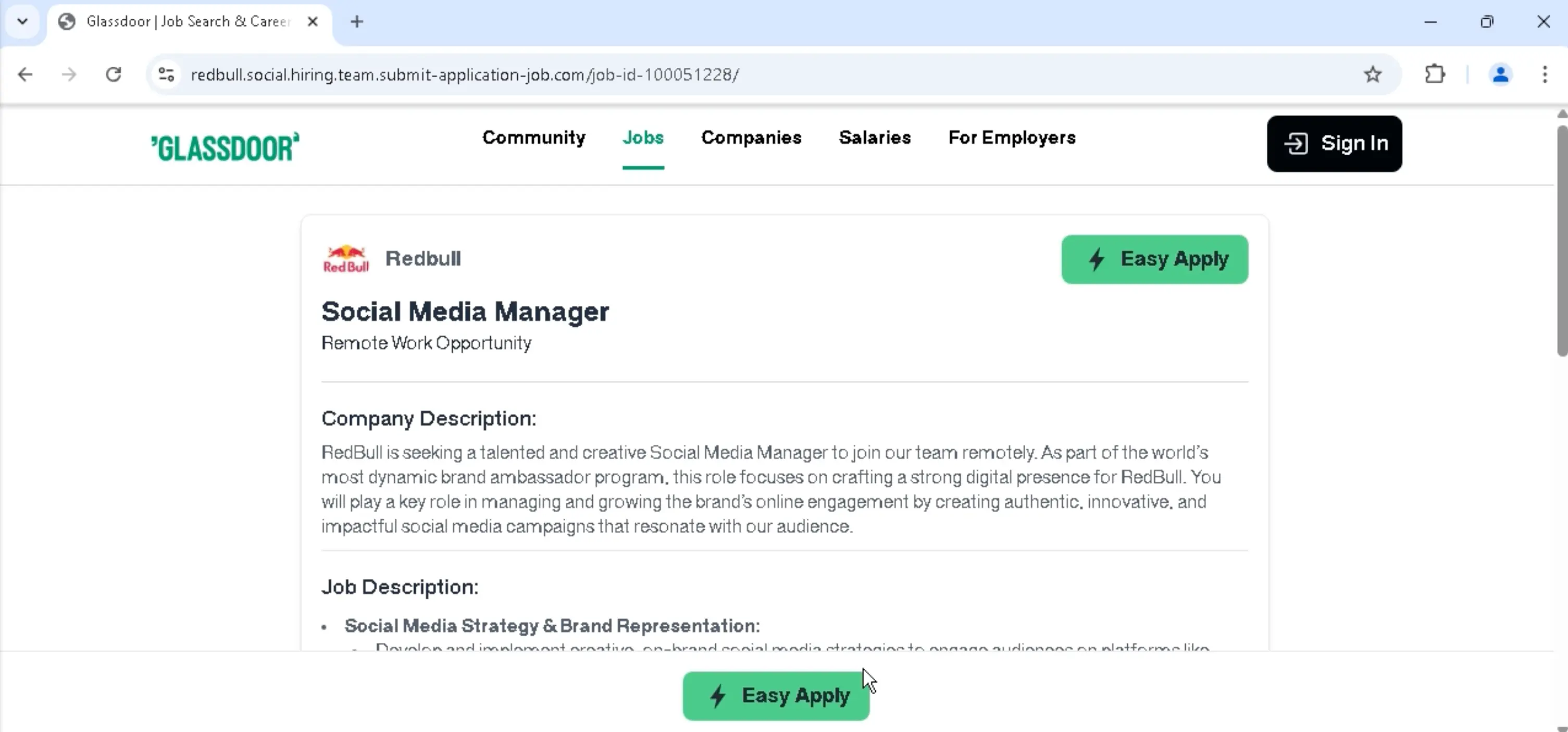Click the Red Bull company logo
1568x732 pixels.
346,259
